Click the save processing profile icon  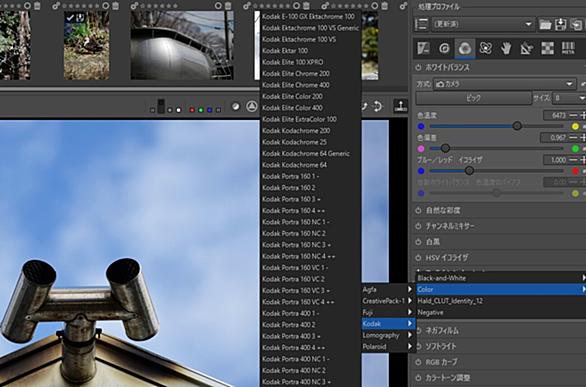pos(561,25)
